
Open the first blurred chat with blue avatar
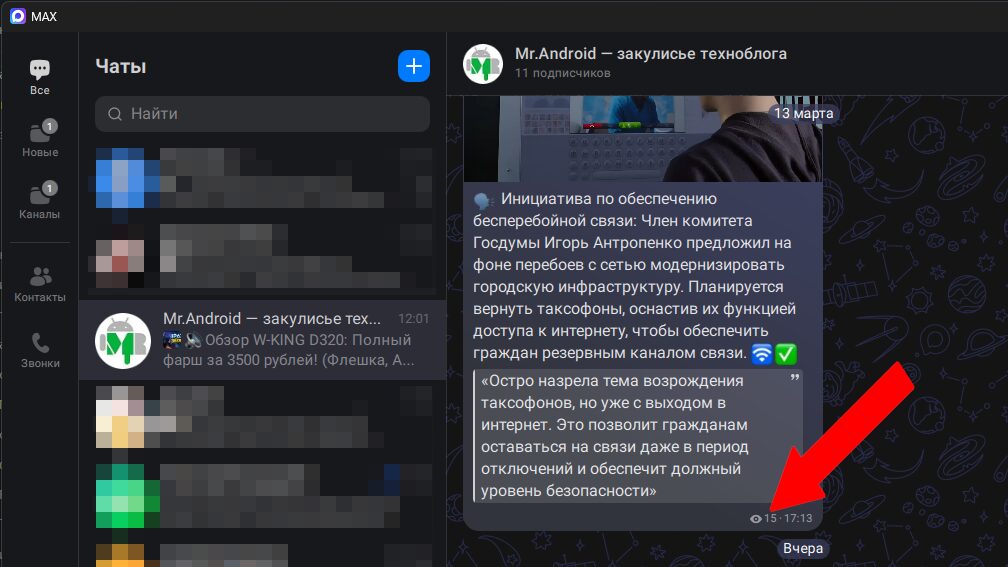point(262,178)
